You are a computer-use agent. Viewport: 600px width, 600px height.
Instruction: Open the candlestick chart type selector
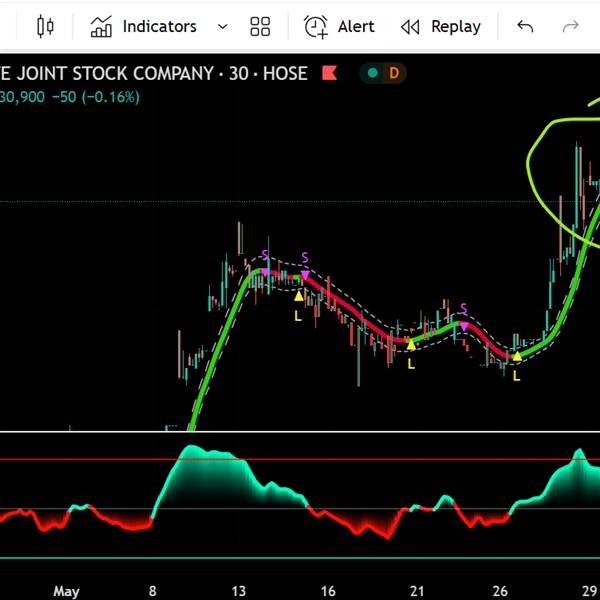pyautogui.click(x=45, y=26)
